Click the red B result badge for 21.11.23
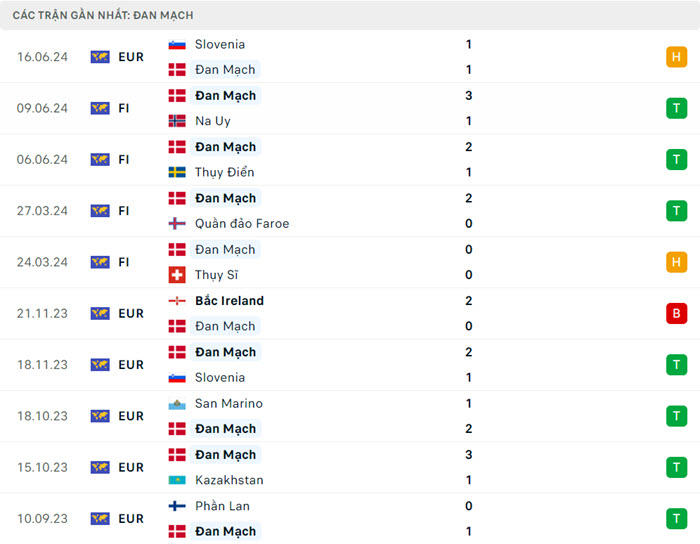Viewport: 700px width, 544px height. coord(677,314)
